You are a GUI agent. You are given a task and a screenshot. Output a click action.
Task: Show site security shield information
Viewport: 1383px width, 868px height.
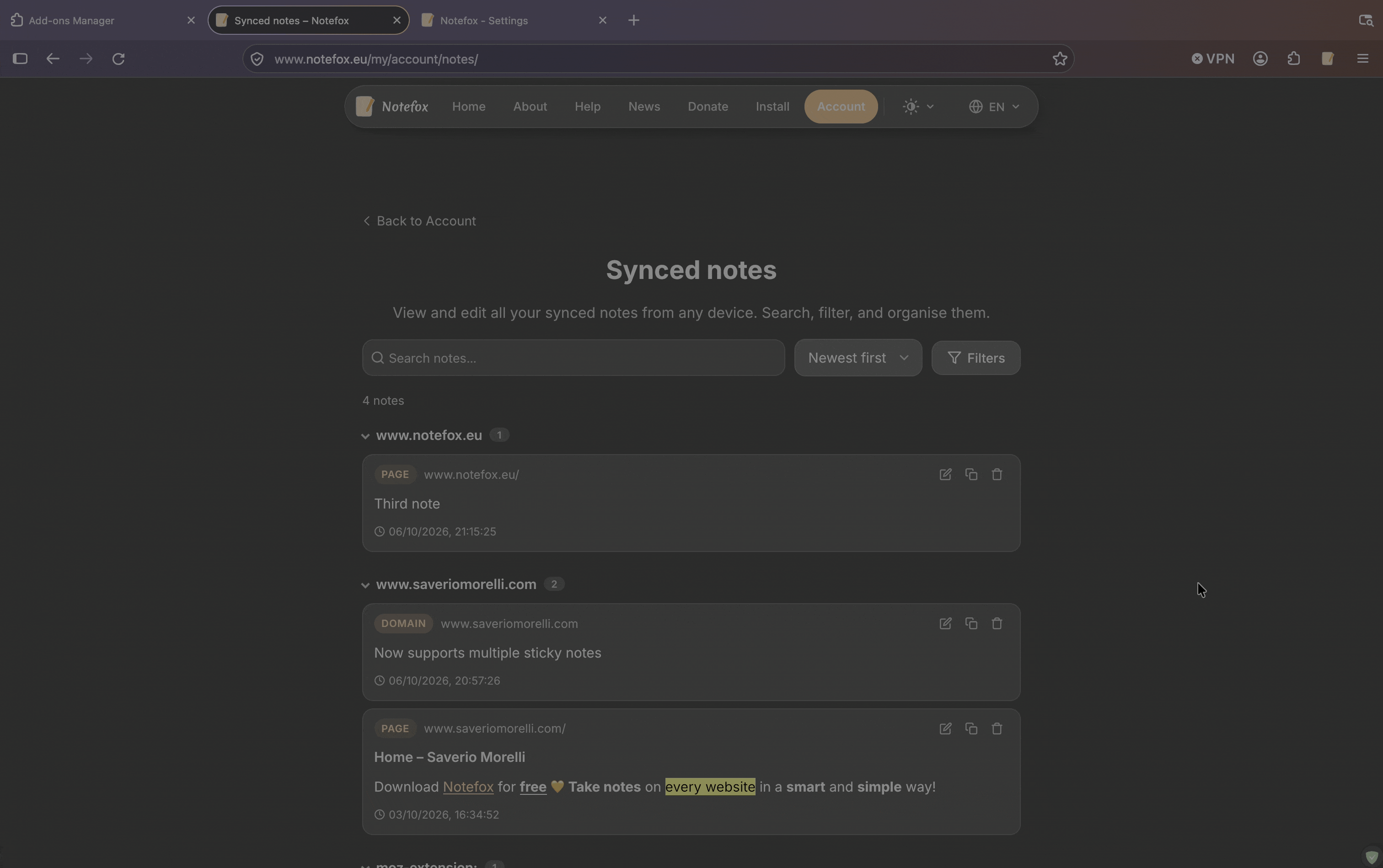point(257,59)
